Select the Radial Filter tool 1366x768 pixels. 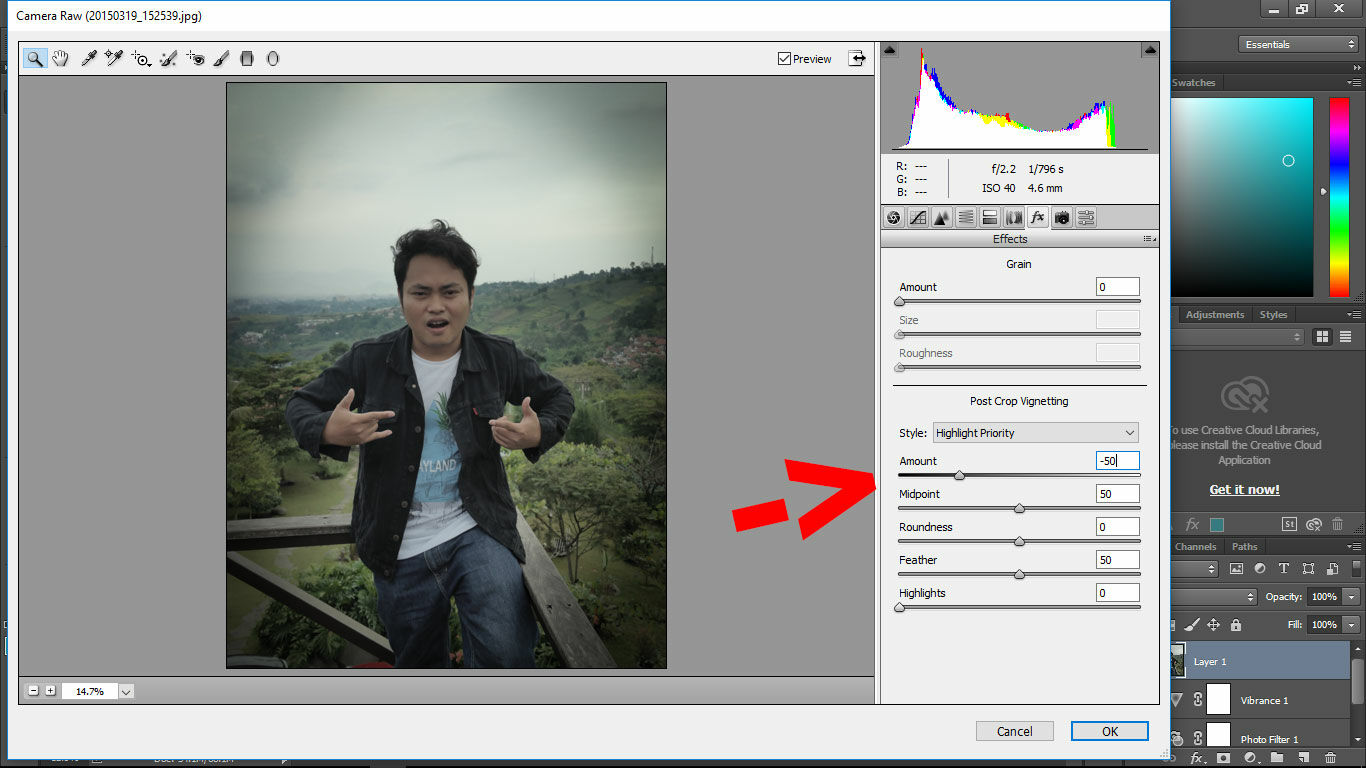[273, 58]
